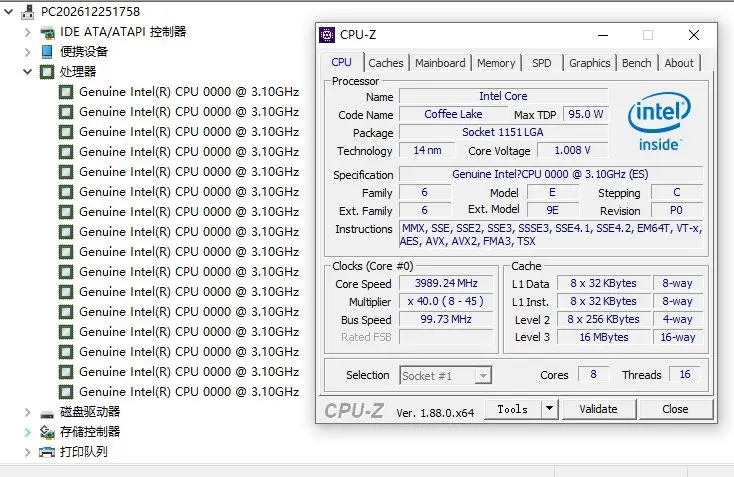Open the Bench tab
Viewport: 734px width, 477px height.
click(636, 63)
